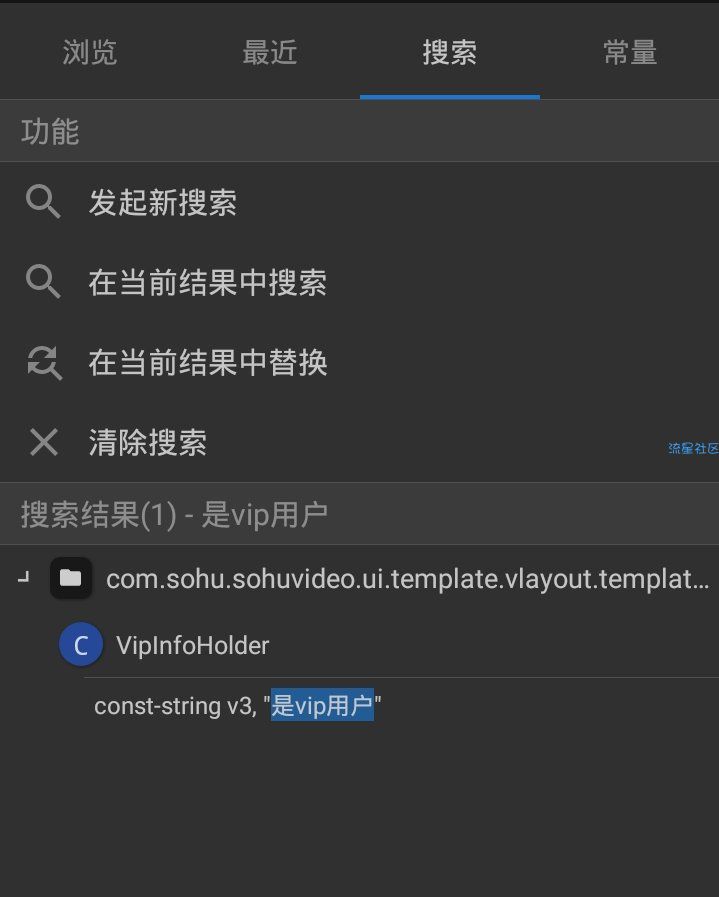Click the blue C class icon

pos(81,645)
